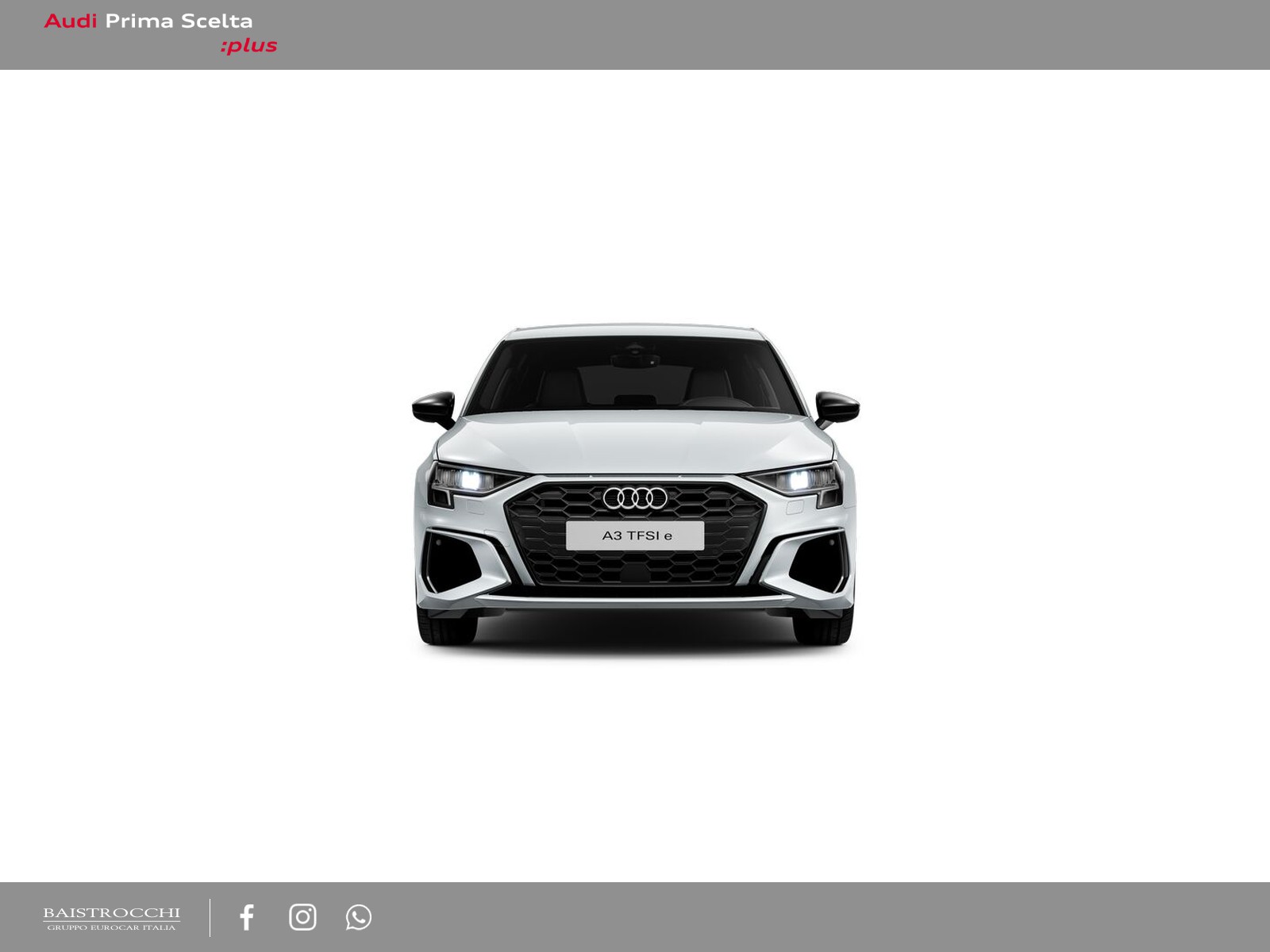Click the Baistrocchi Gruppo Eurocar Italia logo
This screenshot has width=1270, height=952.
coord(111,918)
